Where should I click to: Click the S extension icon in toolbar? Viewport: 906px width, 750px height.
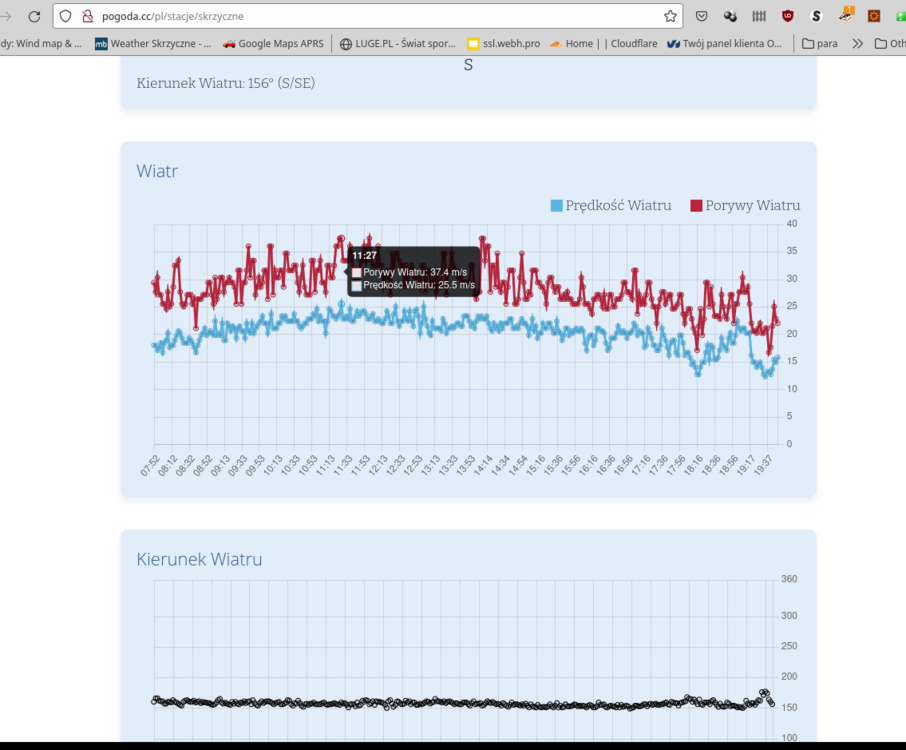pos(816,16)
